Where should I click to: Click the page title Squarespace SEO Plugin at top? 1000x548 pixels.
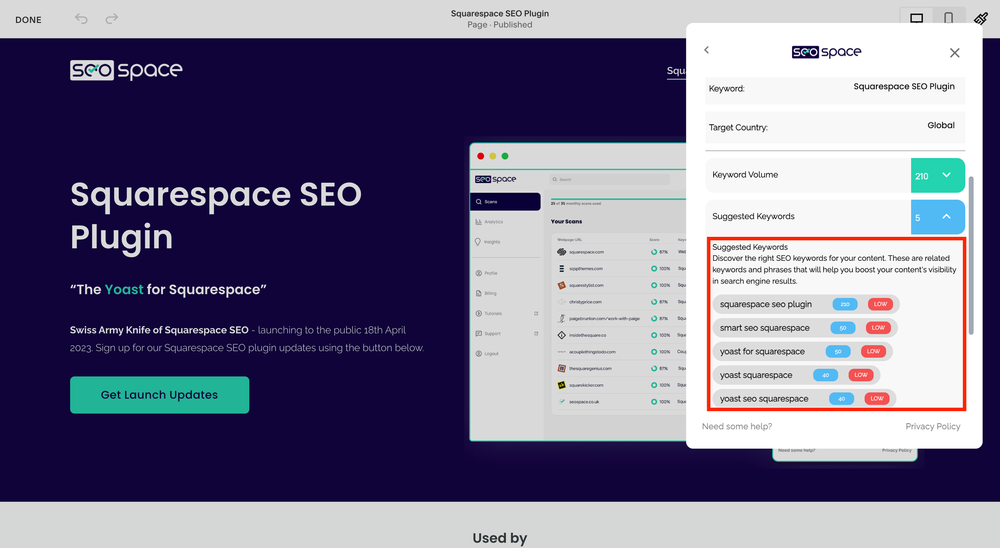pos(500,13)
